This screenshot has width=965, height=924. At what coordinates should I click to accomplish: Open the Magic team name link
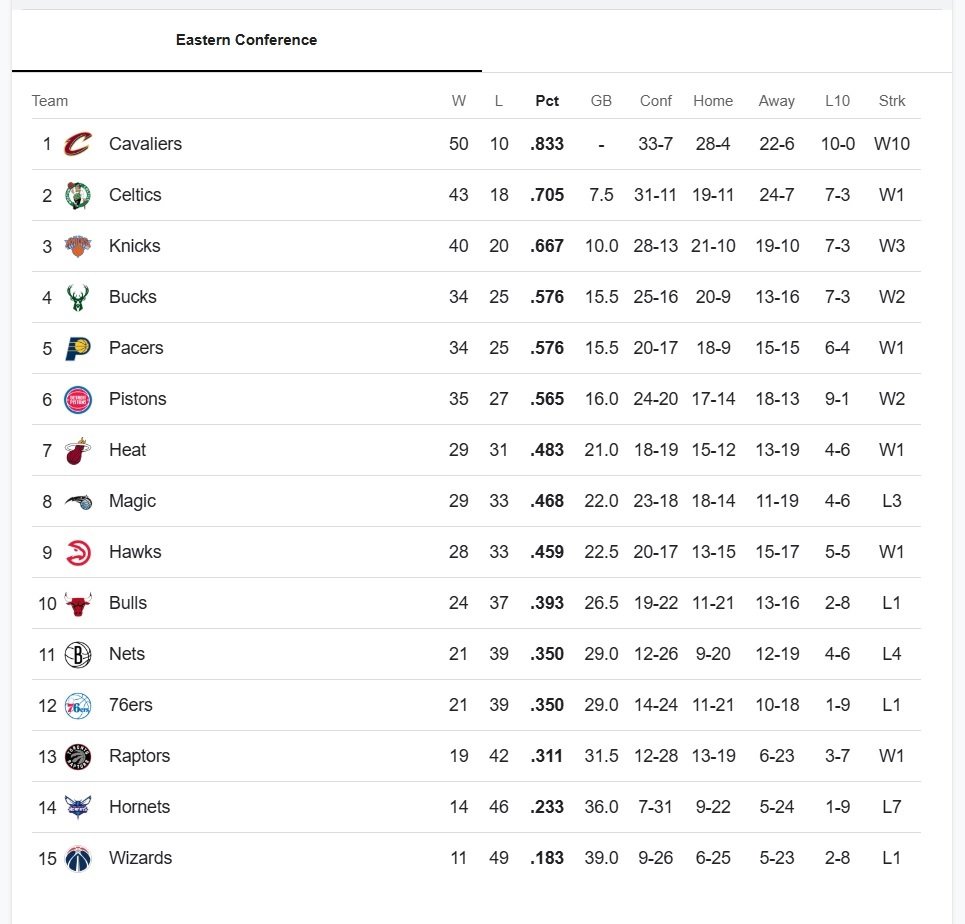(132, 501)
